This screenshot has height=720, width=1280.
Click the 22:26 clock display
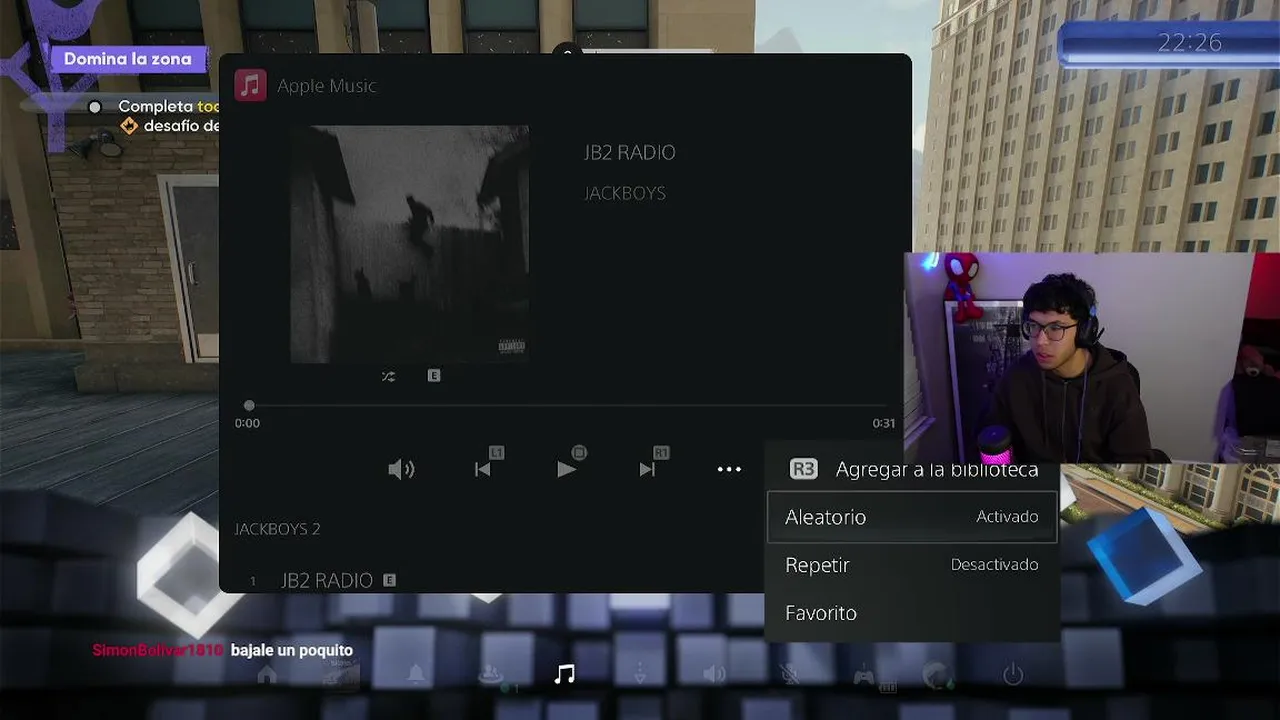pyautogui.click(x=1190, y=43)
